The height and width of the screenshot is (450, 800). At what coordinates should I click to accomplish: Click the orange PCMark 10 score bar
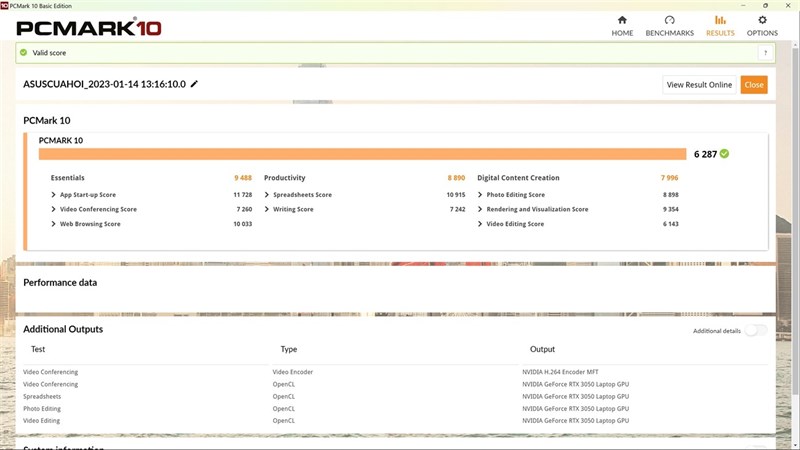(x=362, y=154)
